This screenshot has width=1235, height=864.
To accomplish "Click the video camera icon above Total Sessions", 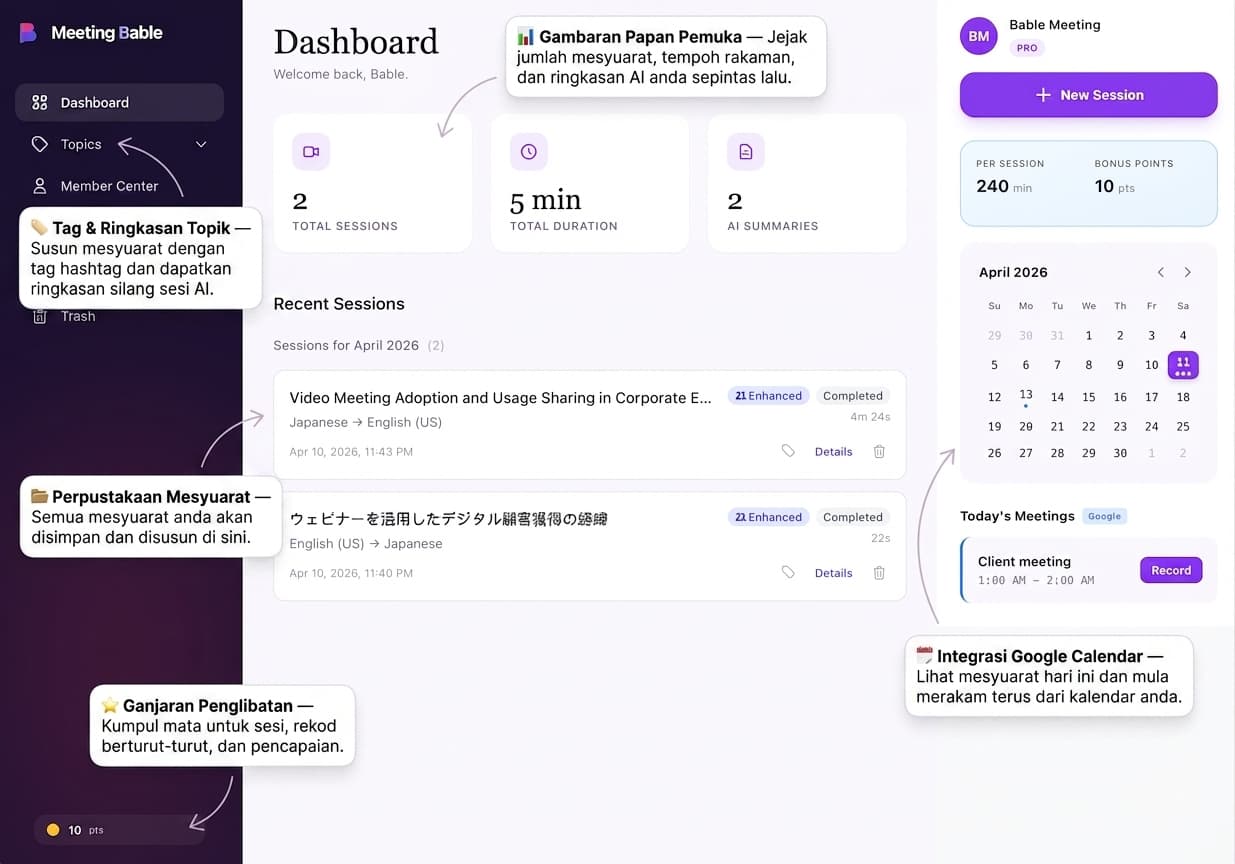I will (x=310, y=151).
